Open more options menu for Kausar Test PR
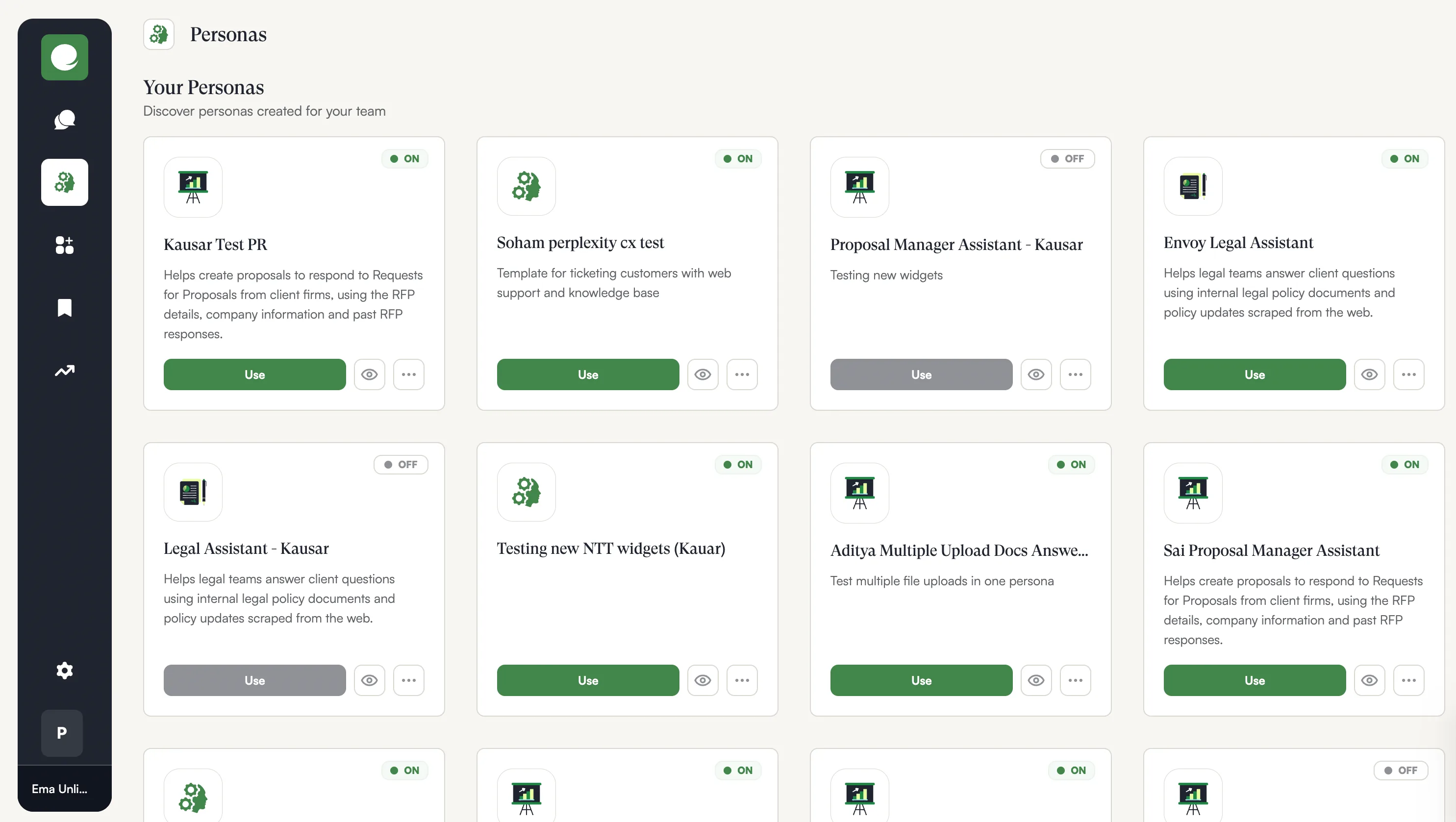 (409, 374)
